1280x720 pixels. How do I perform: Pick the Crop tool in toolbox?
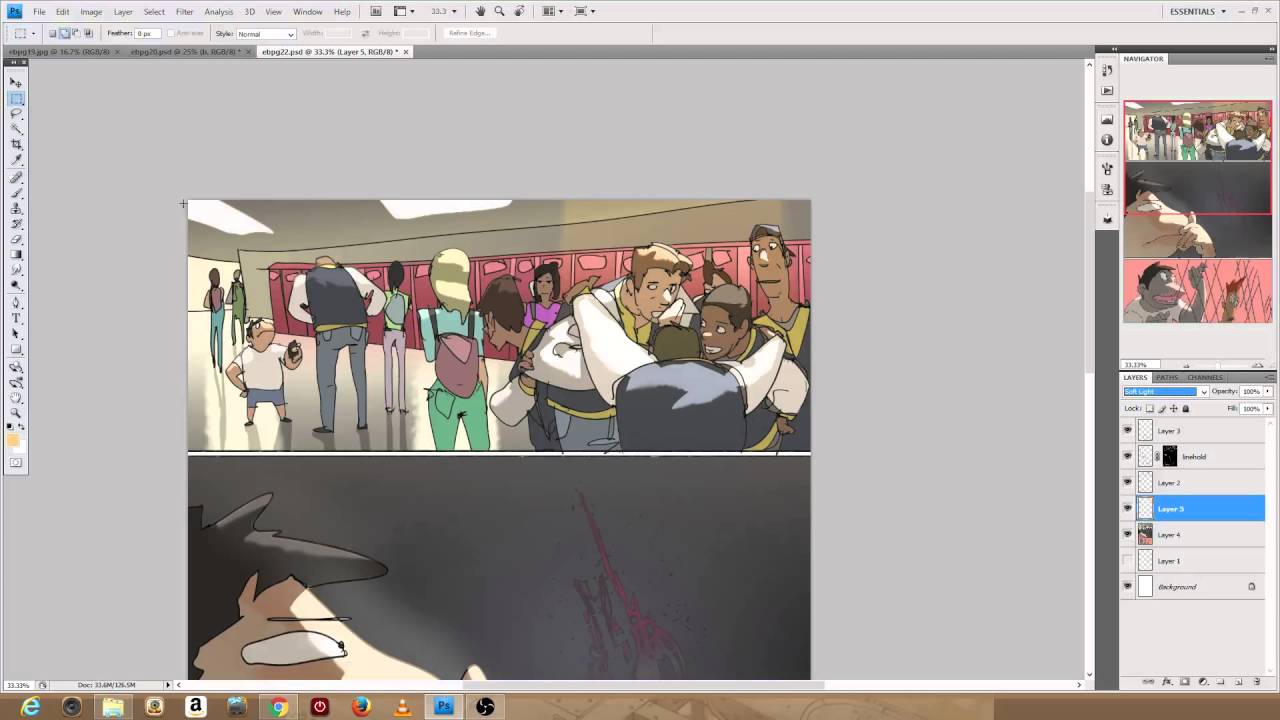pyautogui.click(x=16, y=145)
